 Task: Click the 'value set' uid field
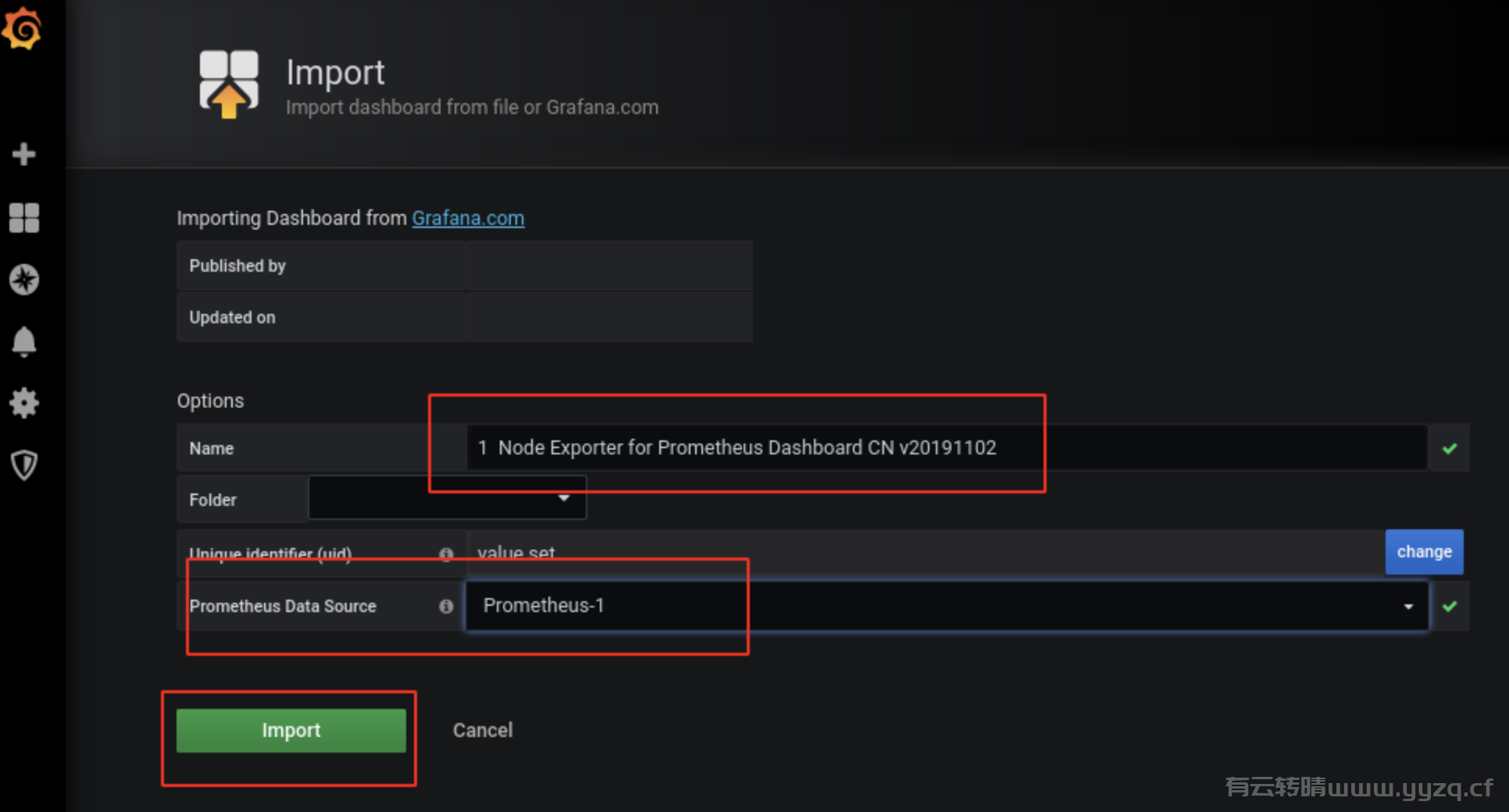[926, 552]
